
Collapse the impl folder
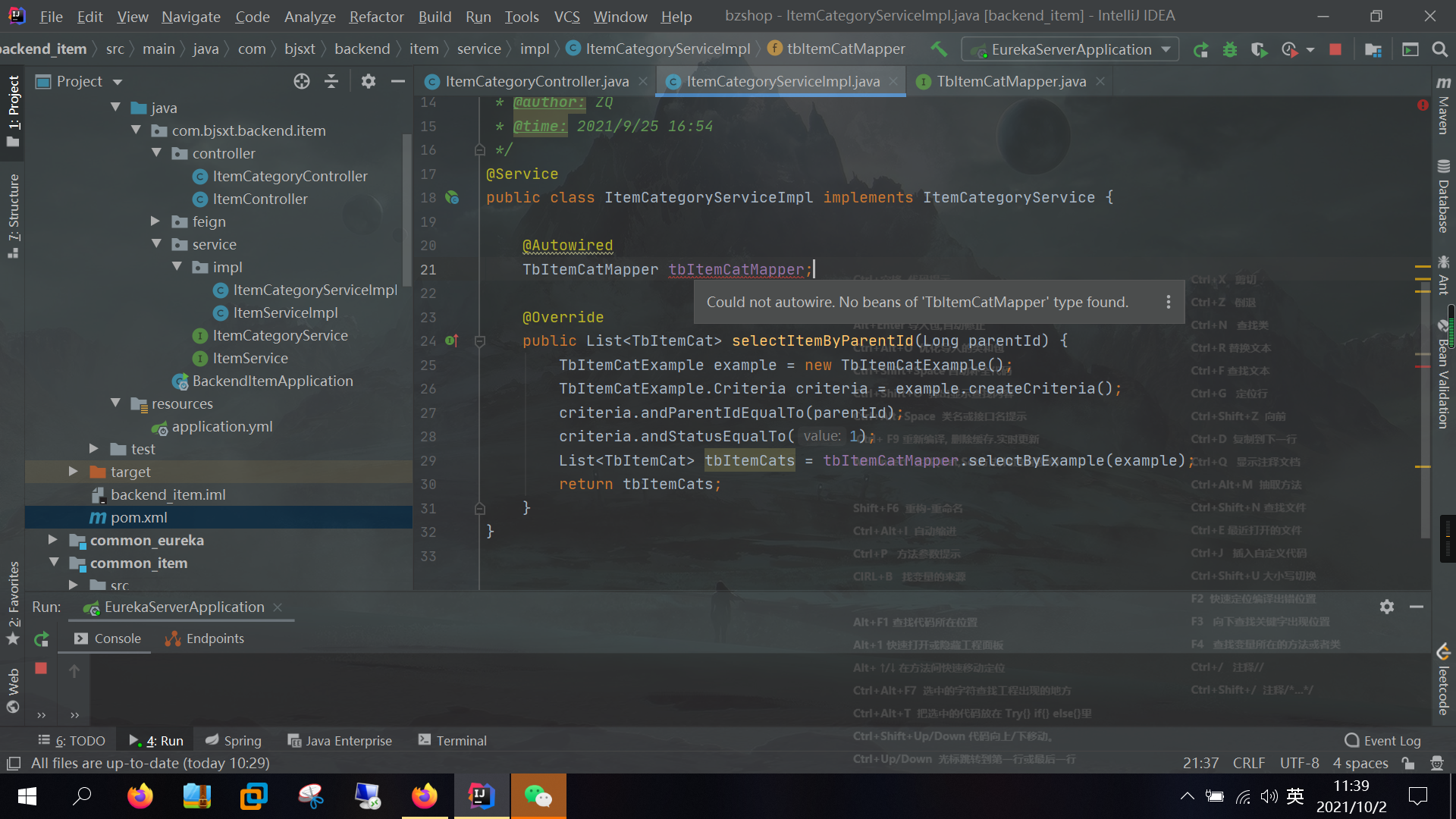click(177, 267)
